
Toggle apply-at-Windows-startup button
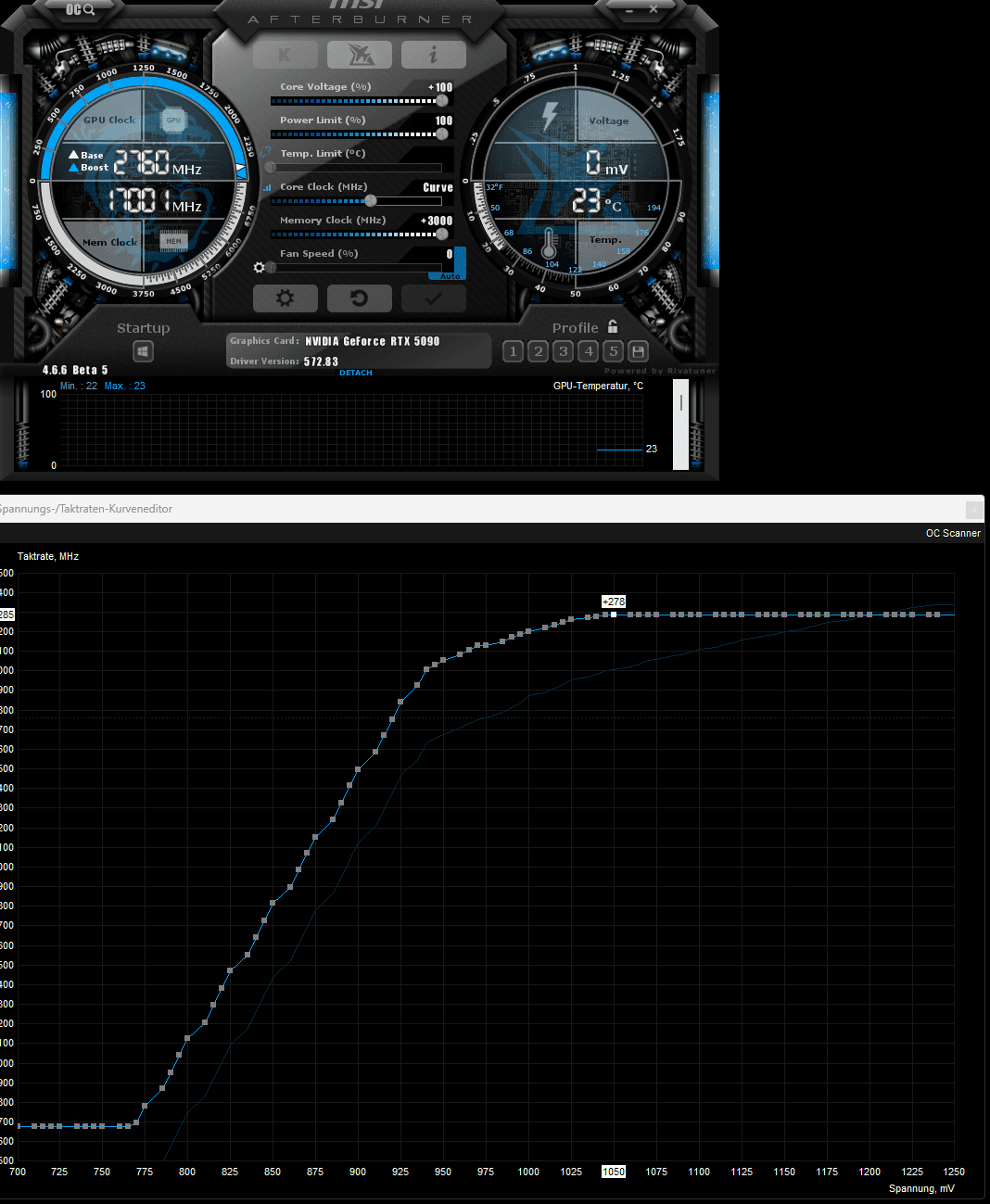click(143, 351)
